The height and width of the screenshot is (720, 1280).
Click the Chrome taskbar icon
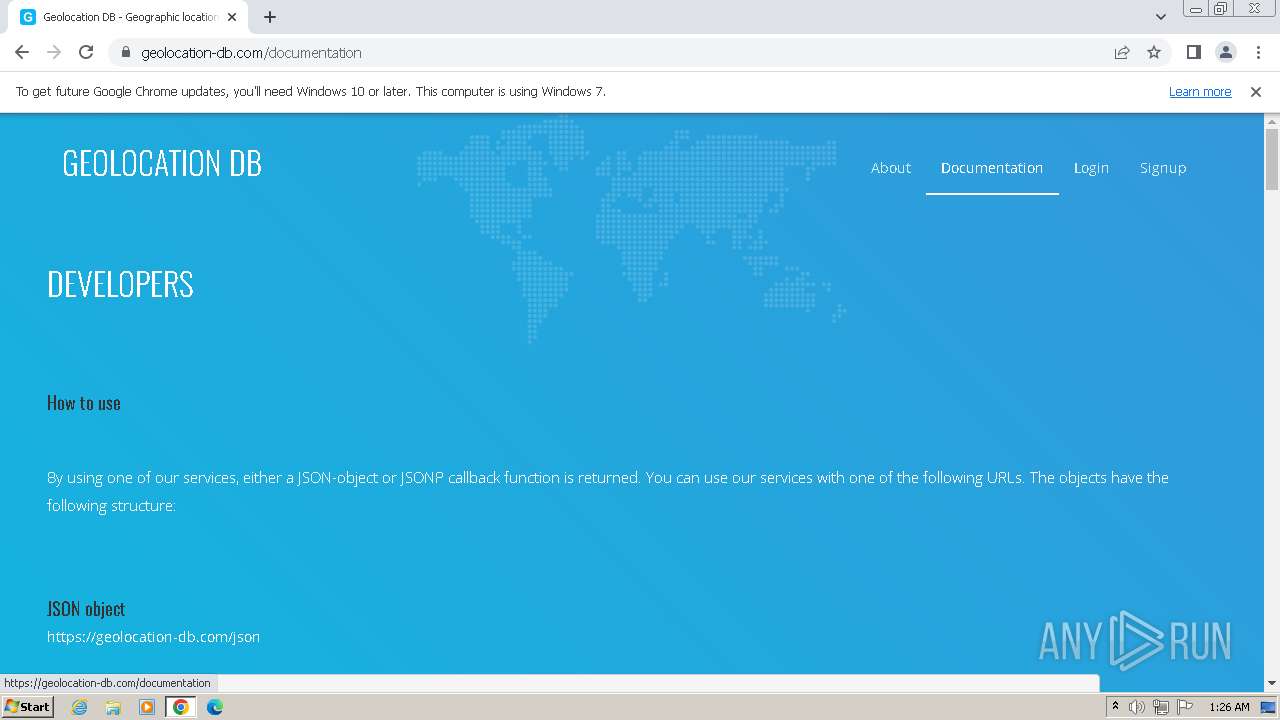[x=181, y=707]
